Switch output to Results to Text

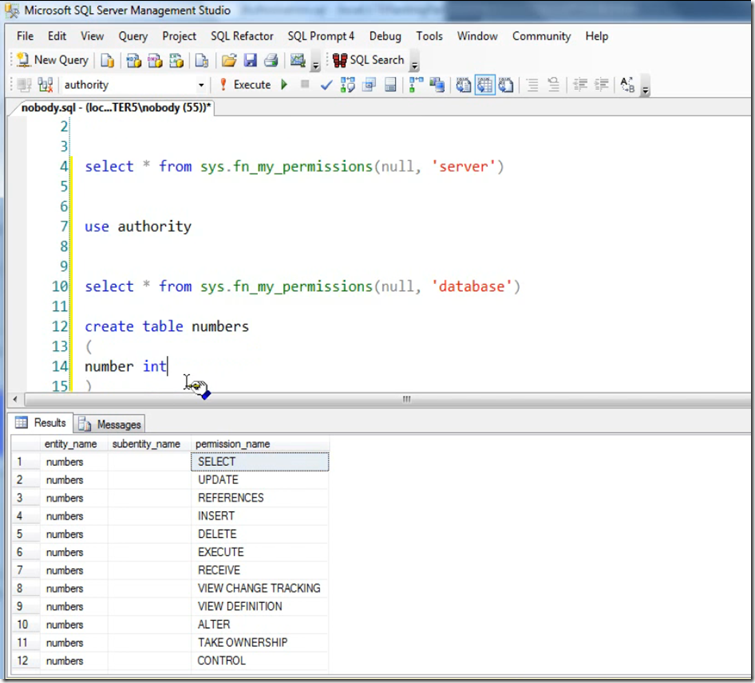point(463,85)
